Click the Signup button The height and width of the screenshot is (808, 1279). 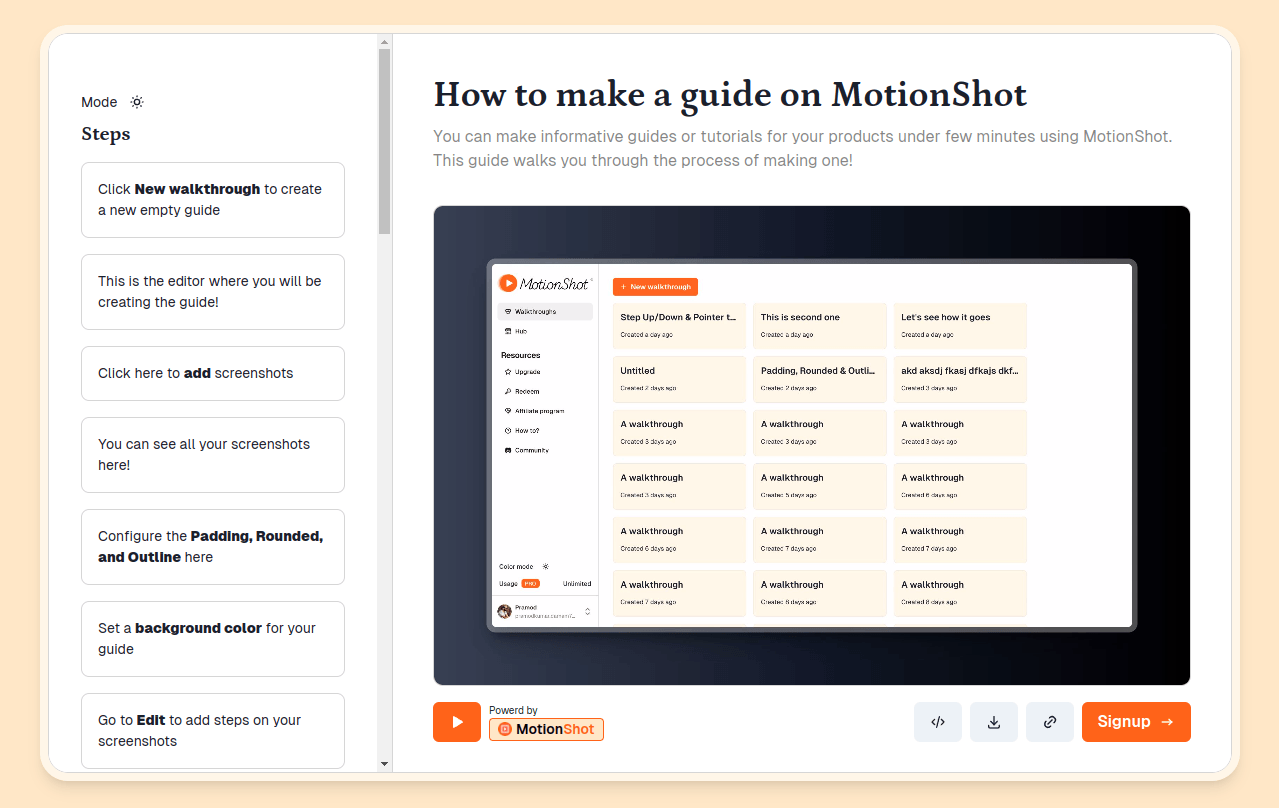coord(1135,722)
